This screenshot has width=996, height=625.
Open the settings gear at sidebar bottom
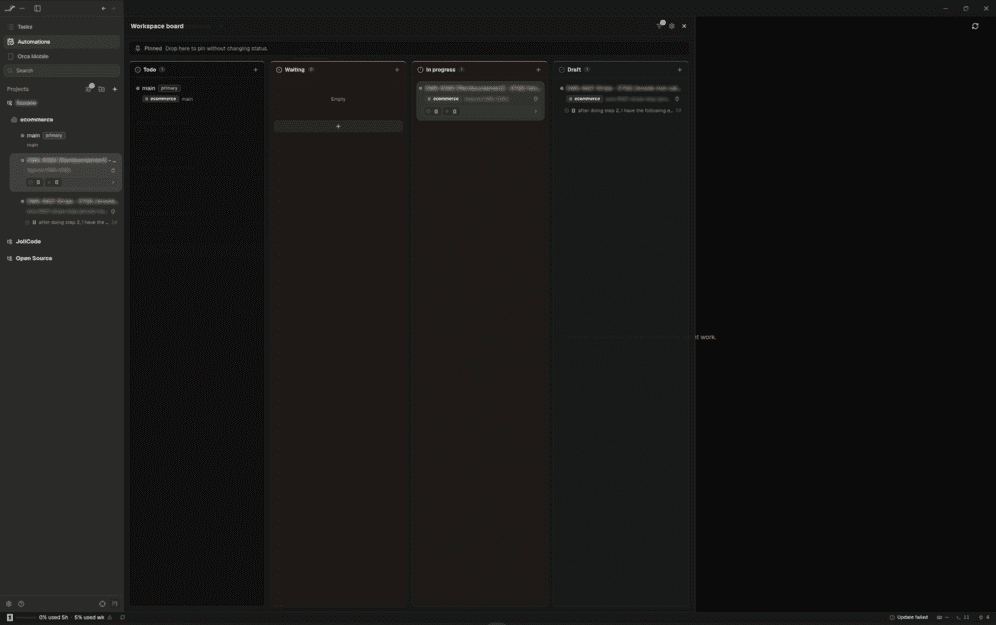coord(9,604)
